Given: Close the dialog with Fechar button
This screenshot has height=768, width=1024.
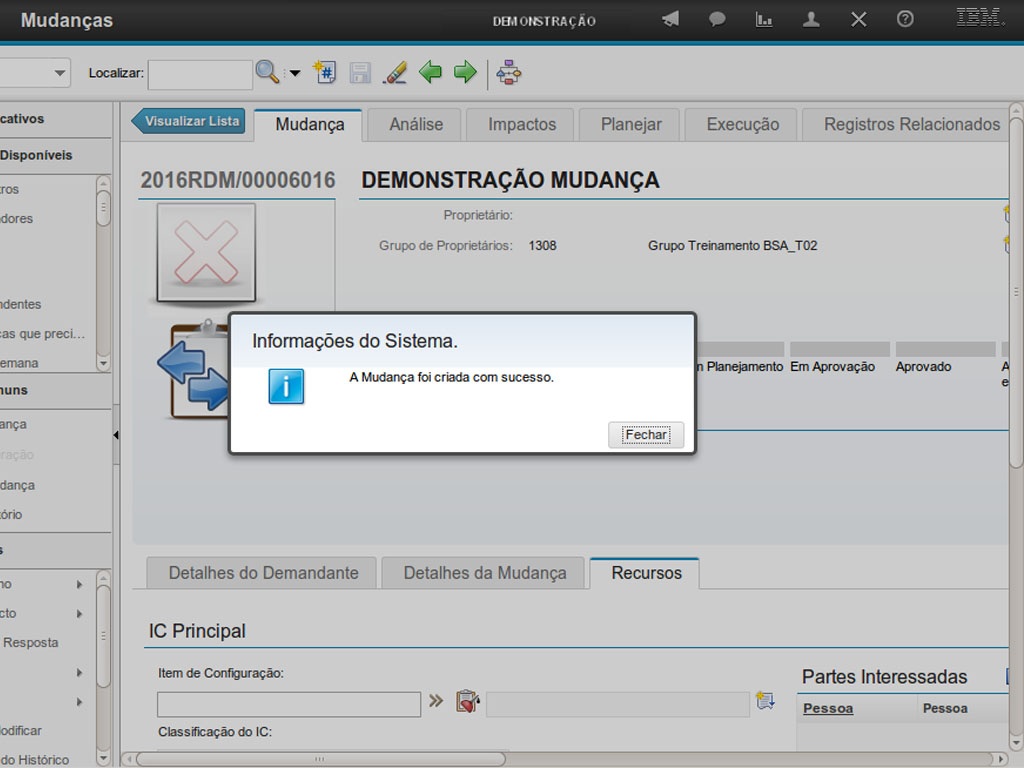Looking at the screenshot, I should (646, 435).
